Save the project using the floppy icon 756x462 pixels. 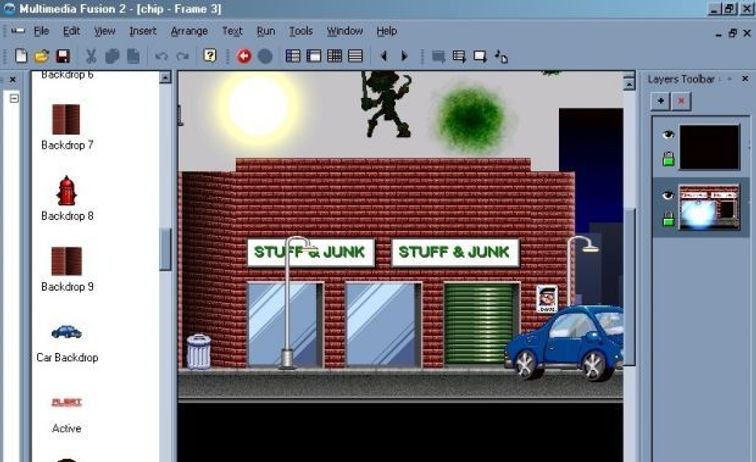tap(62, 56)
